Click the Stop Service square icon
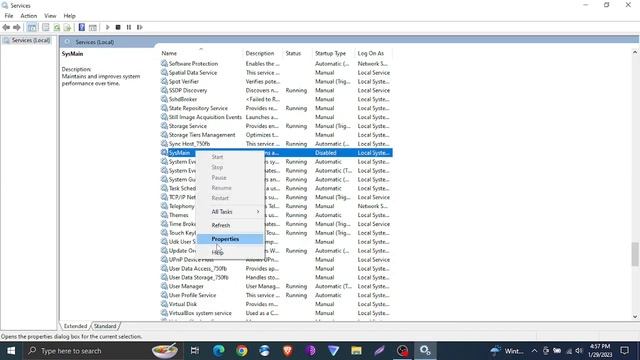This screenshot has width=640, height=360. coord(118,27)
